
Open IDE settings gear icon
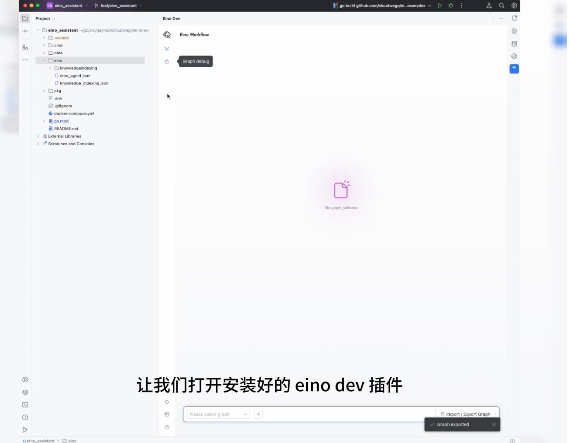[514, 5]
